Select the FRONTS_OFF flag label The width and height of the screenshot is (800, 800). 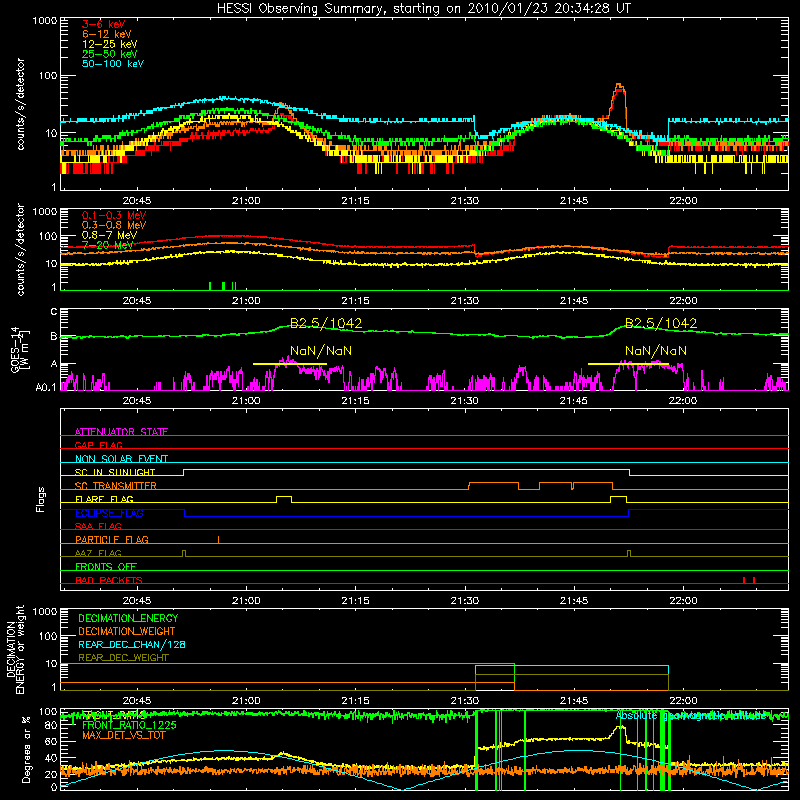tap(106, 566)
